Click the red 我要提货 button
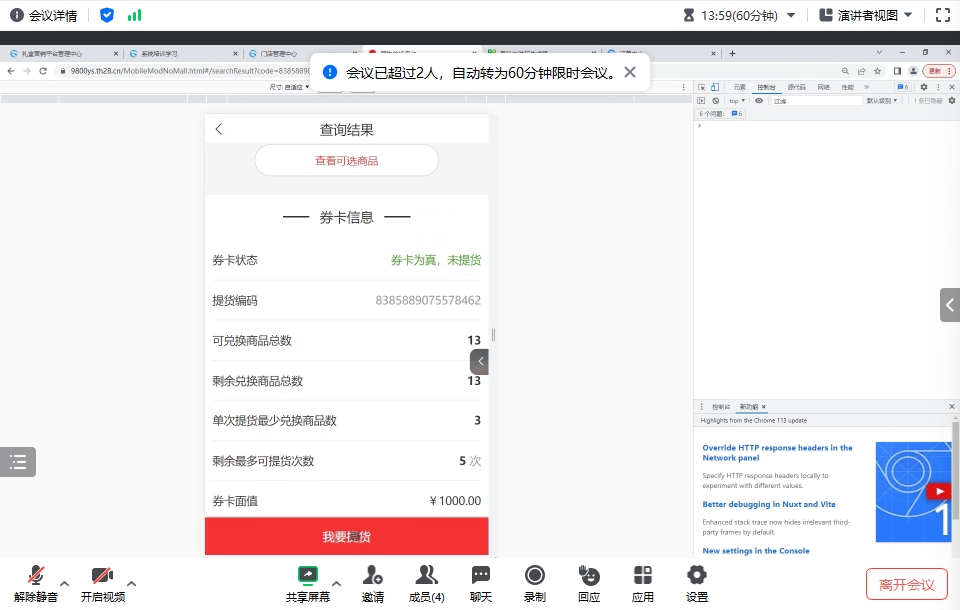Image resolution: width=960 pixels, height=610 pixels. 346,537
